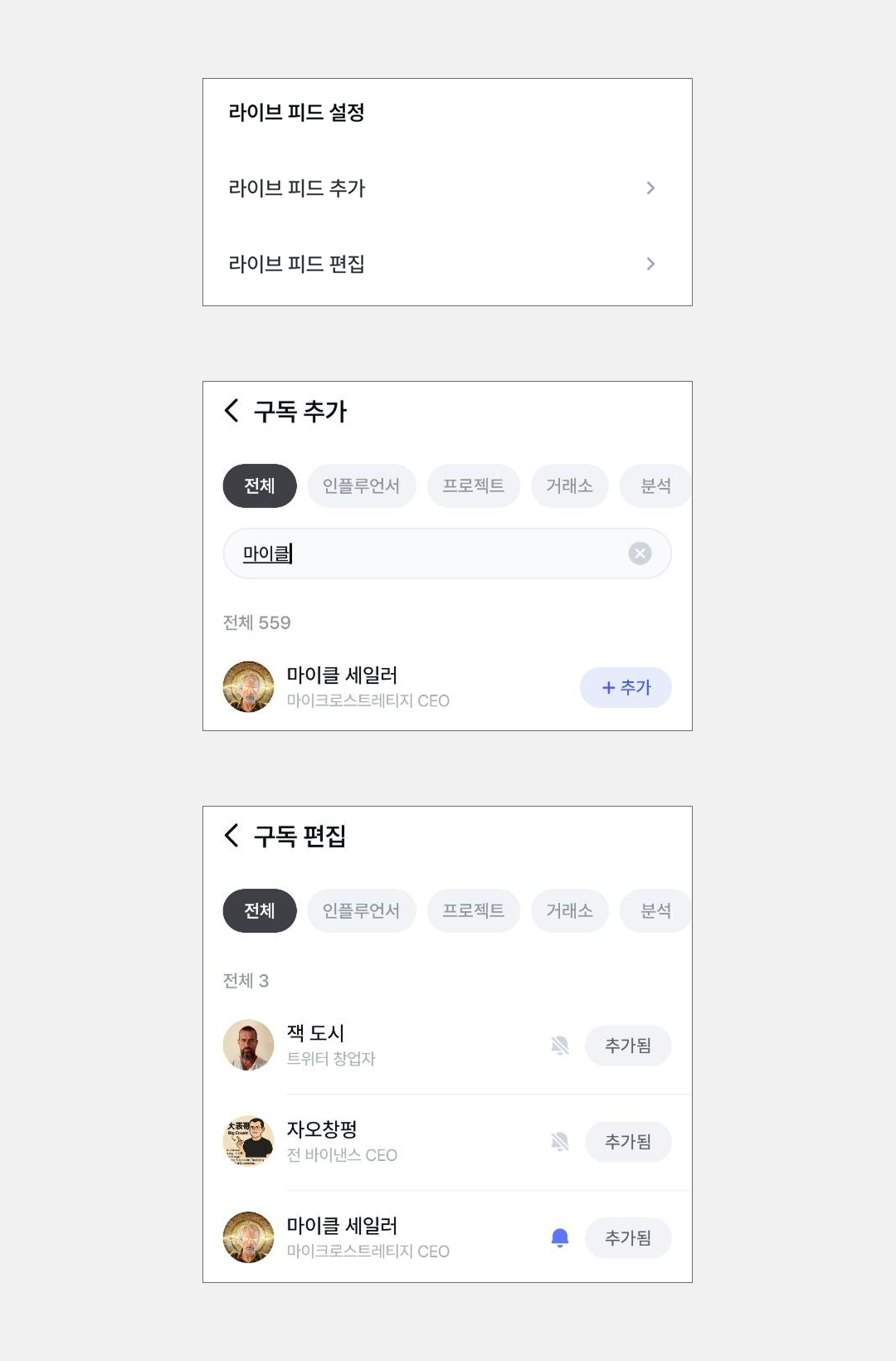This screenshot has height=1361, width=896.
Task: Focus the search field containing 마이클
Action: [431, 554]
